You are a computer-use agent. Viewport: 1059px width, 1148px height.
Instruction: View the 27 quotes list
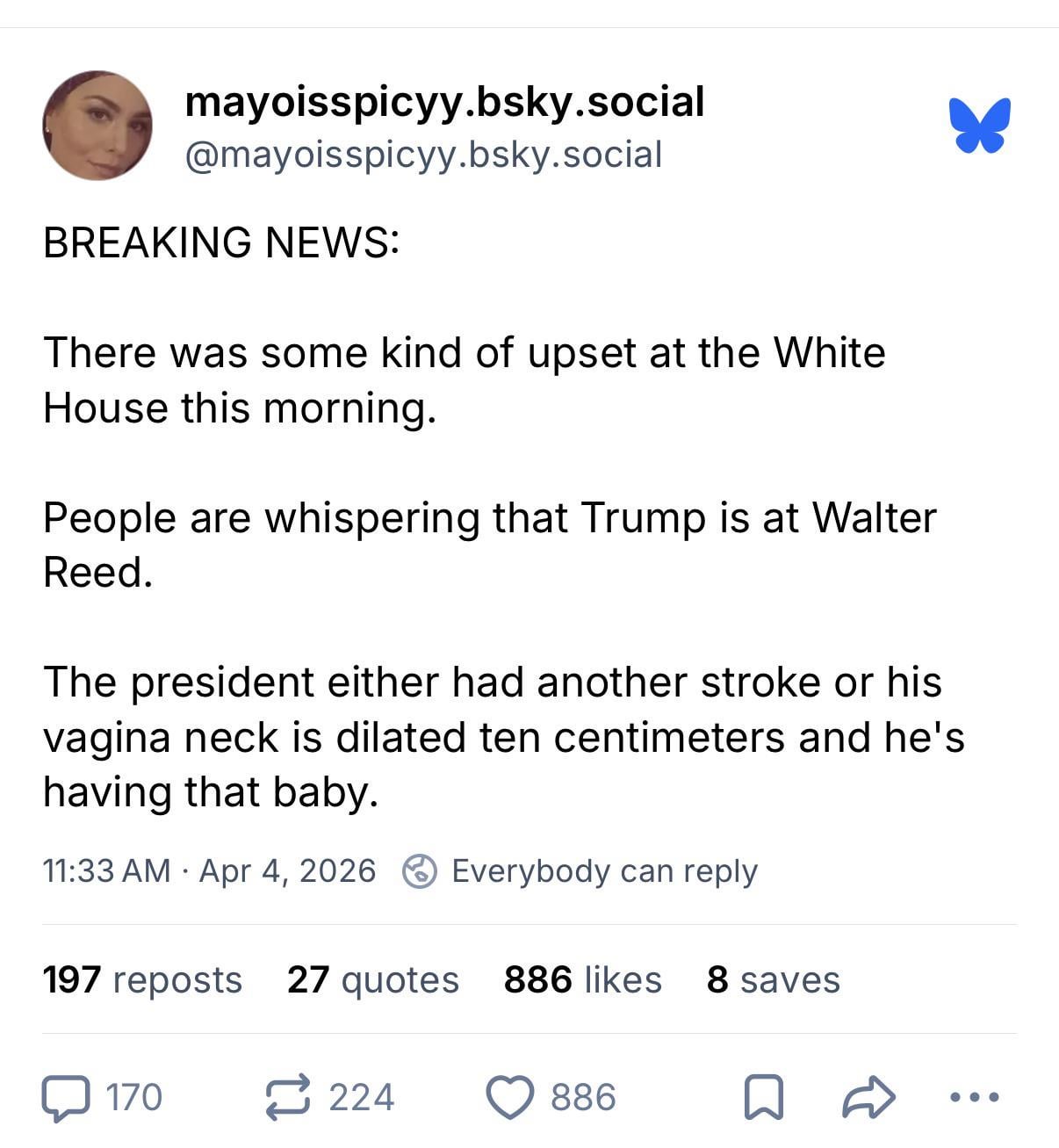pos(373,979)
